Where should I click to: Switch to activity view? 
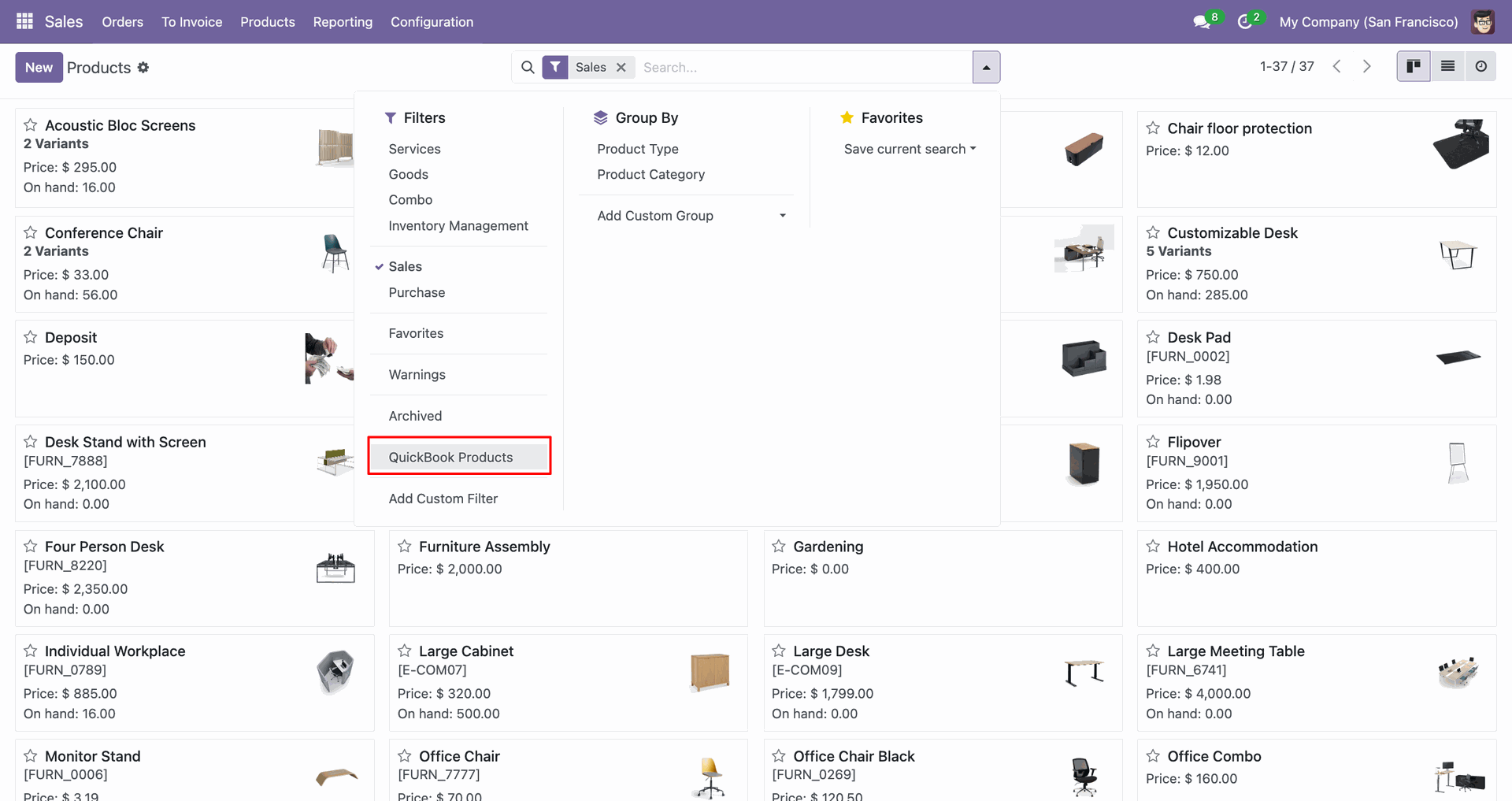click(x=1480, y=67)
